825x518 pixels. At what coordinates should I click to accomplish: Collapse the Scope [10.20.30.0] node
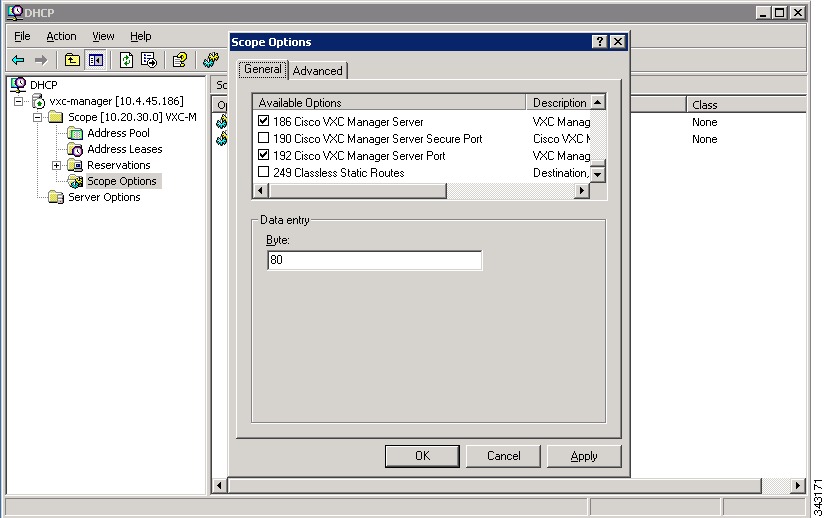tap(37, 117)
